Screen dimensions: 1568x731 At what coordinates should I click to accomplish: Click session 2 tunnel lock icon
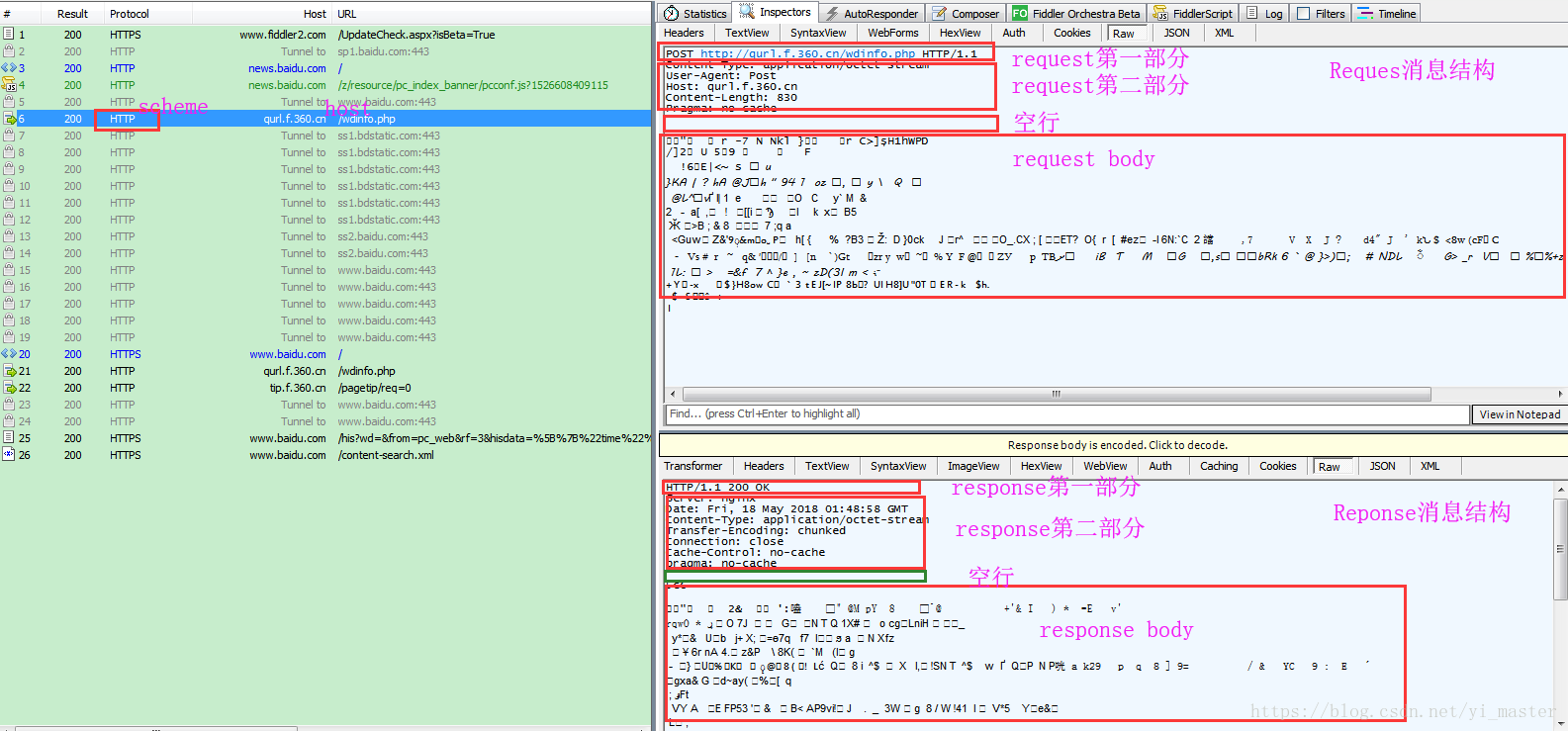point(9,51)
